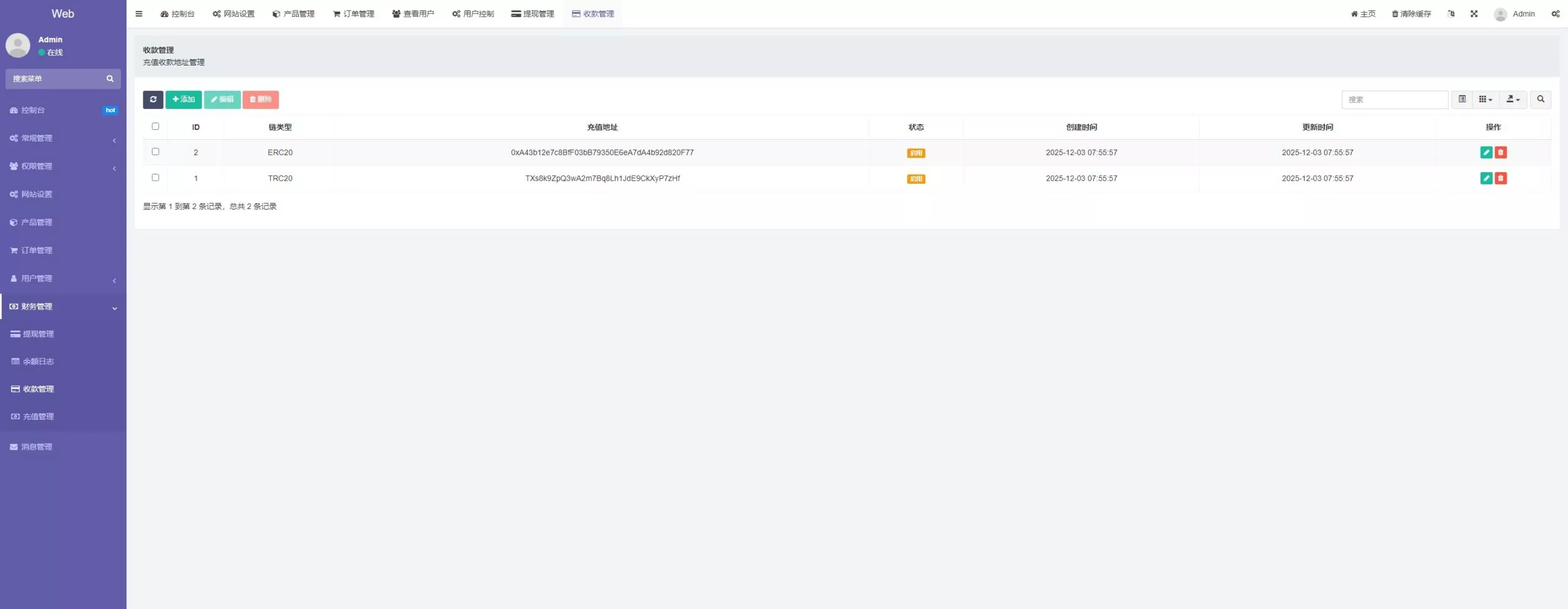The height and width of the screenshot is (609, 1568).
Task: Switch to 提现管理 tab in top bar
Action: [532, 13]
